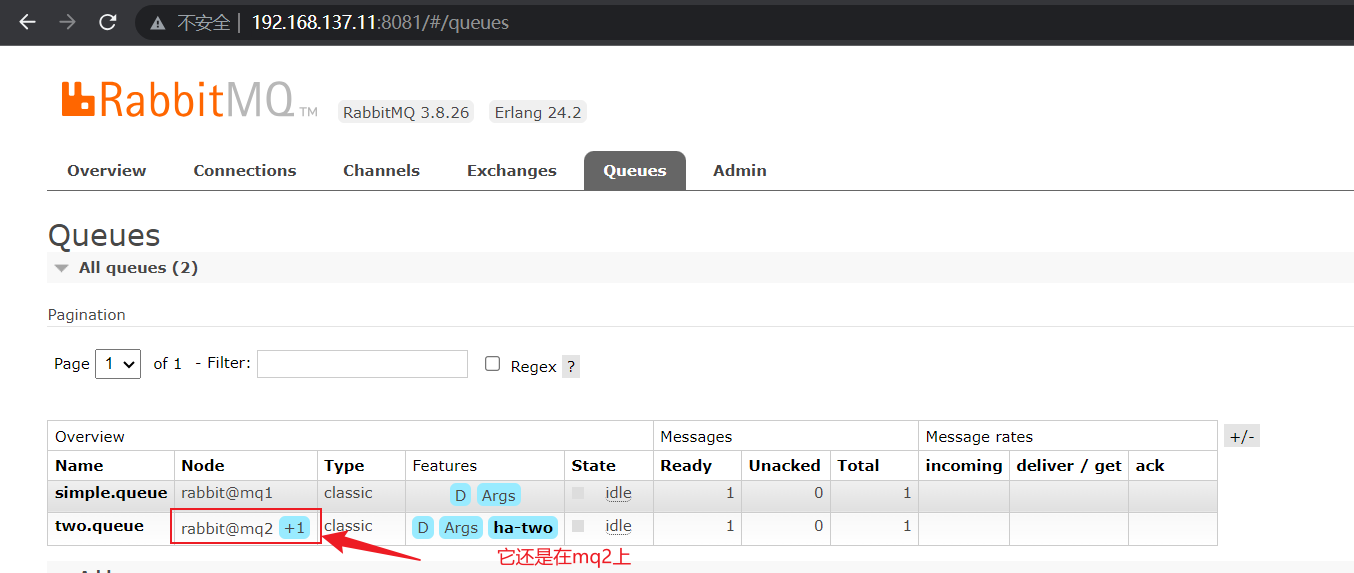1354x573 pixels.
Task: Click the D feature badge of simple.queue
Action: click(460, 495)
